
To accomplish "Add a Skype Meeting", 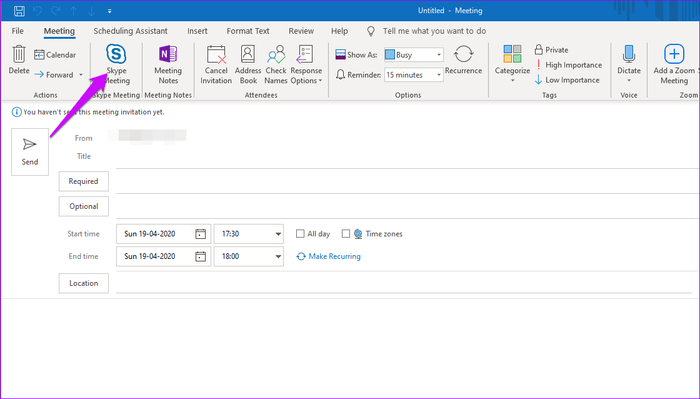I will 116,65.
